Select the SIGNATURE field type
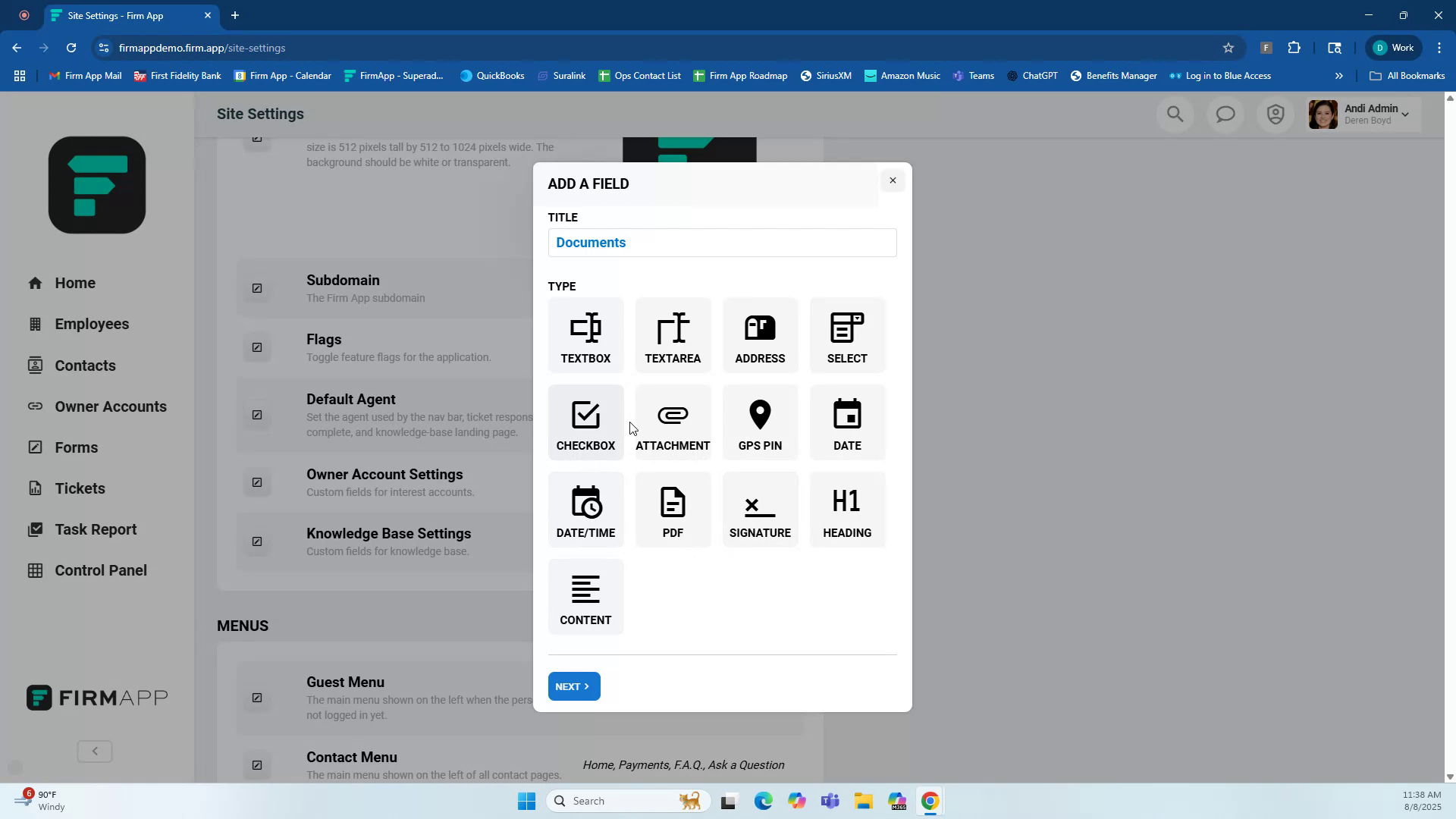This screenshot has height=819, width=1456. pyautogui.click(x=759, y=509)
